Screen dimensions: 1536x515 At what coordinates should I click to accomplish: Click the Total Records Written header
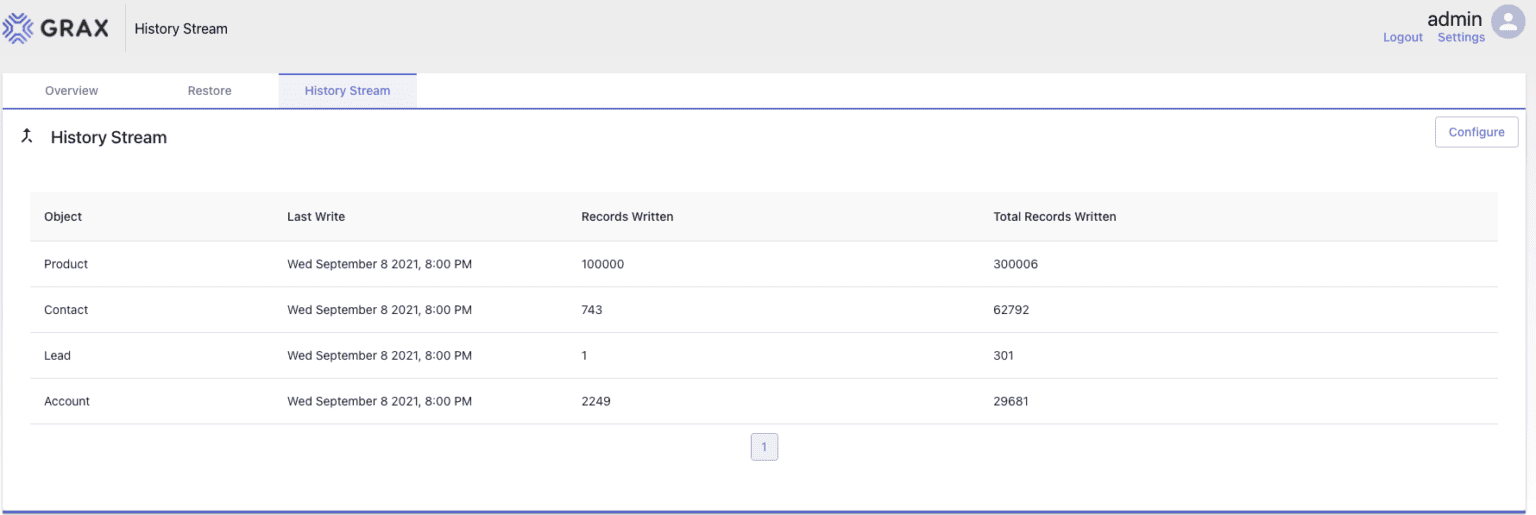1054,217
